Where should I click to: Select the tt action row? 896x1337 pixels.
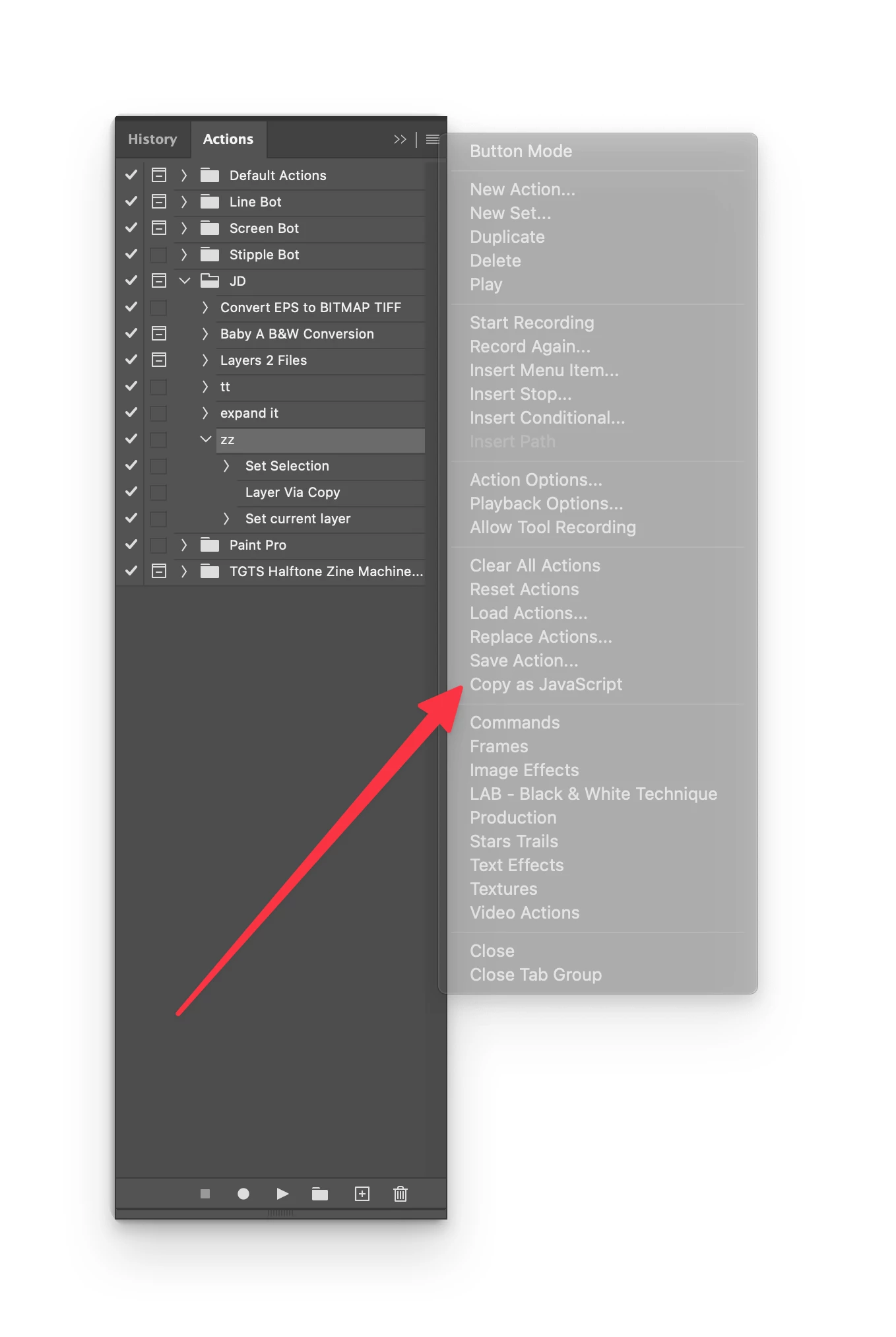click(321, 387)
